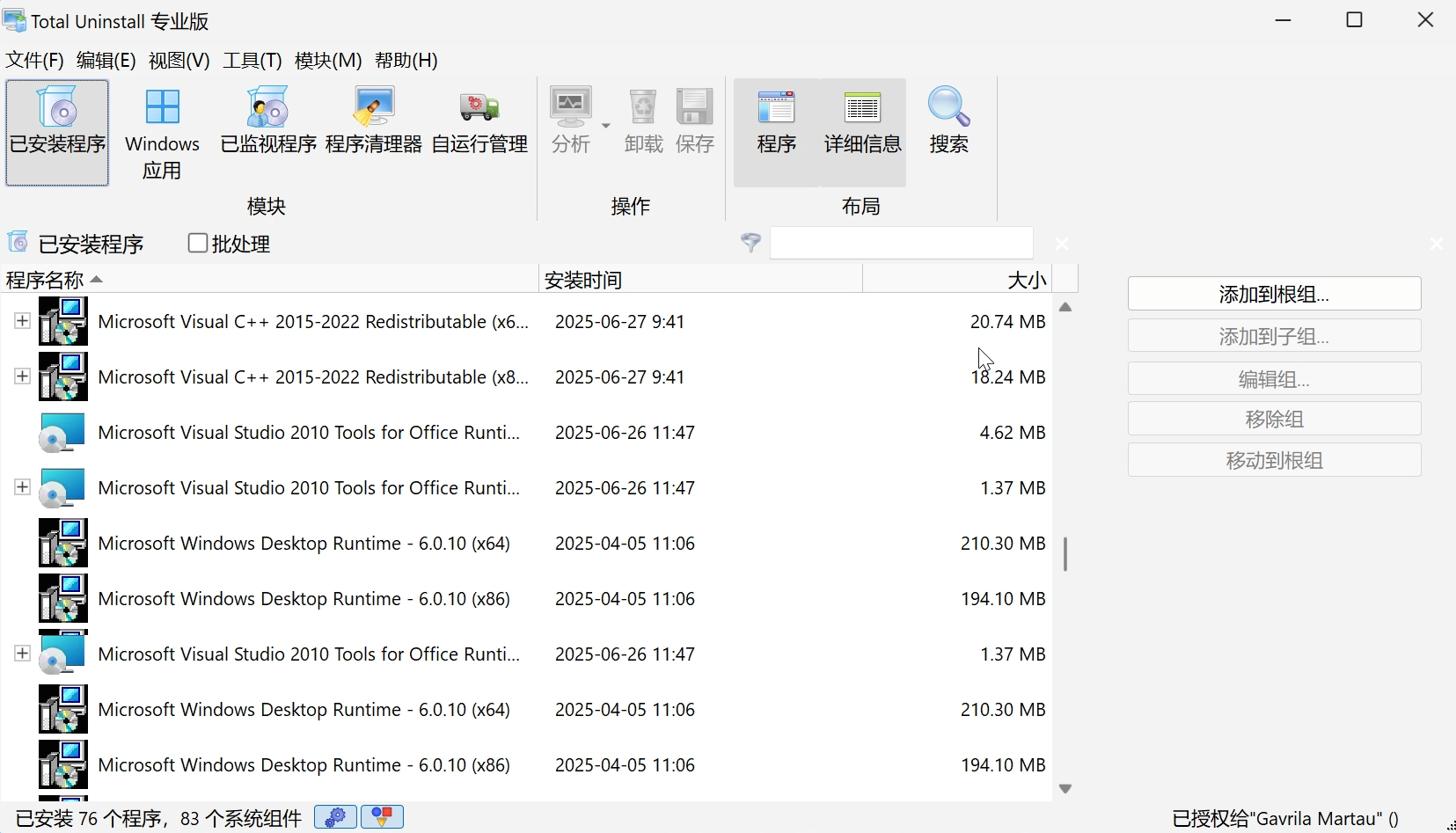Open the 视图(V) menu

(178, 60)
